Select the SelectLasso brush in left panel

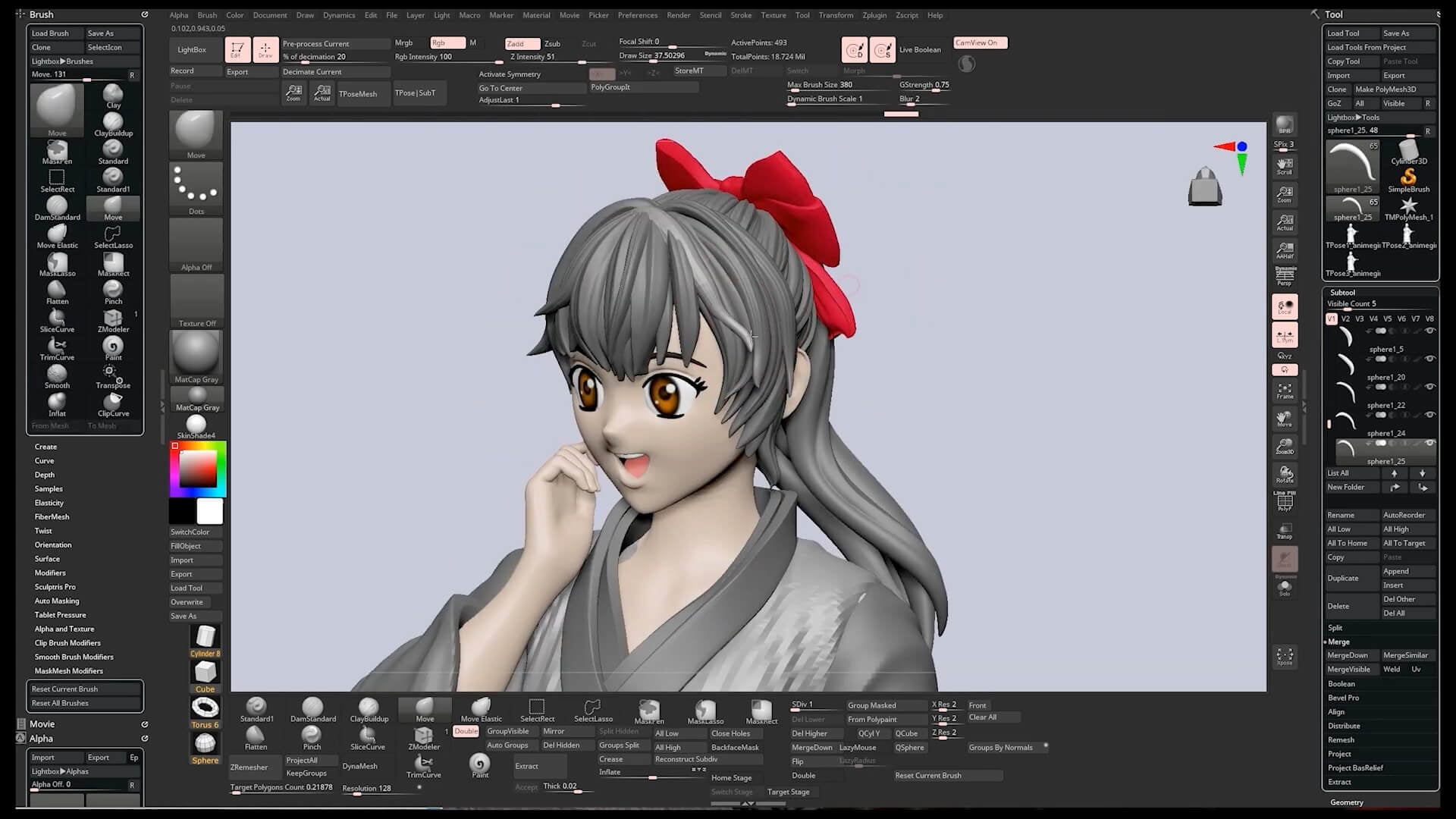pos(113,236)
